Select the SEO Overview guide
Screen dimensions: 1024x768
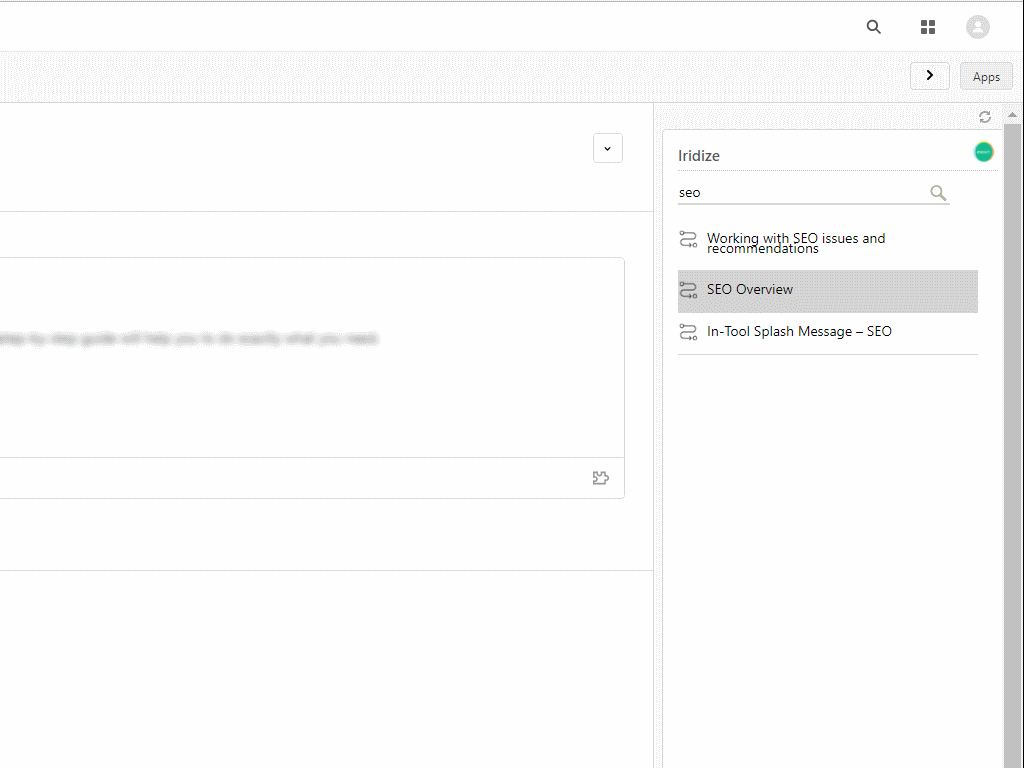point(750,290)
